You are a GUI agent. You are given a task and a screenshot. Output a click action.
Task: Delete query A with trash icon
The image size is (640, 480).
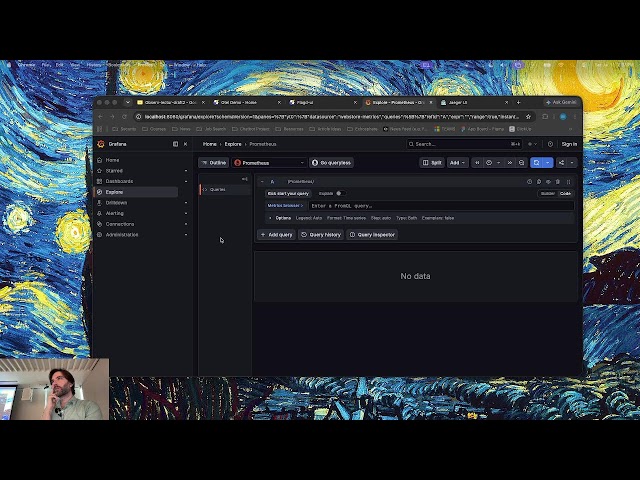coord(558,182)
